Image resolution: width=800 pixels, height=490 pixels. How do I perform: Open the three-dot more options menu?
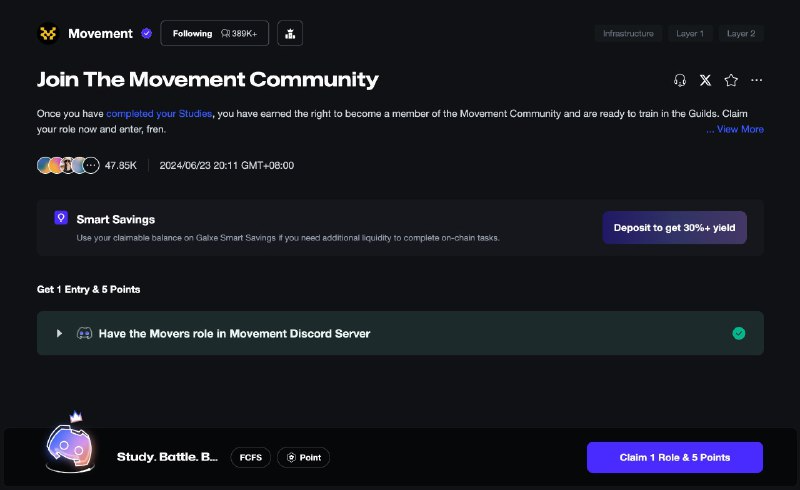coord(756,80)
